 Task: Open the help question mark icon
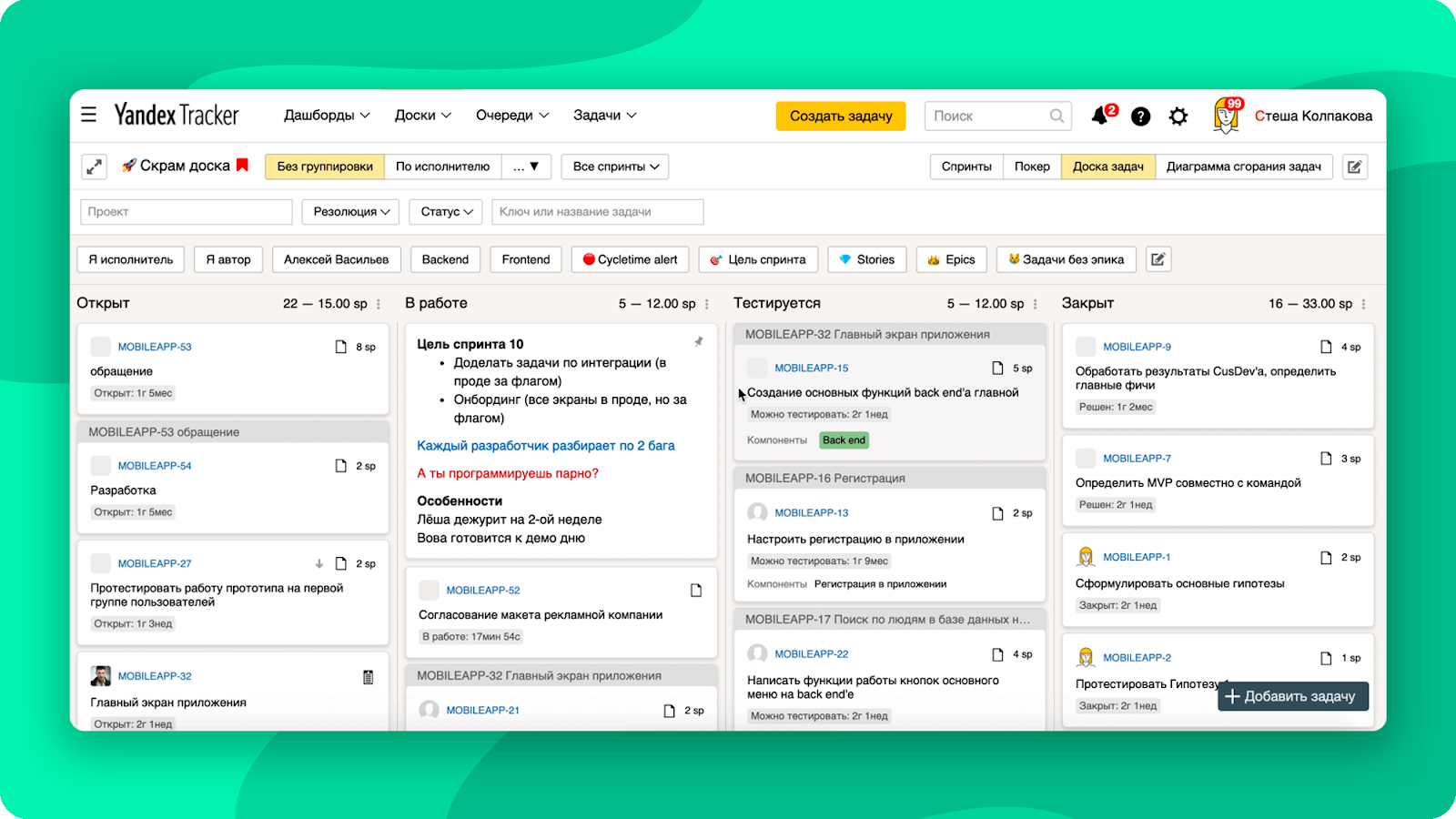[x=1140, y=116]
